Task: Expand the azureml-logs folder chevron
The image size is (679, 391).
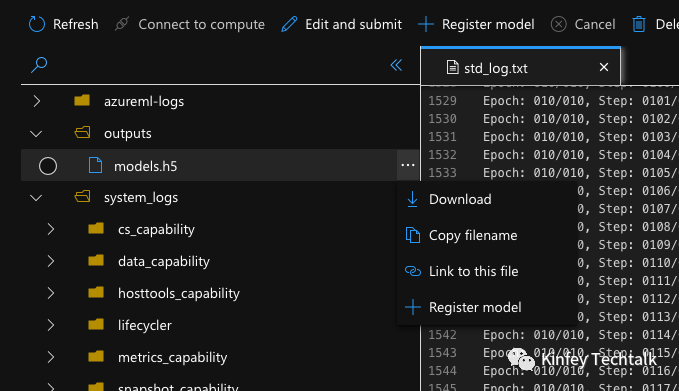Action: pyautogui.click(x=37, y=101)
